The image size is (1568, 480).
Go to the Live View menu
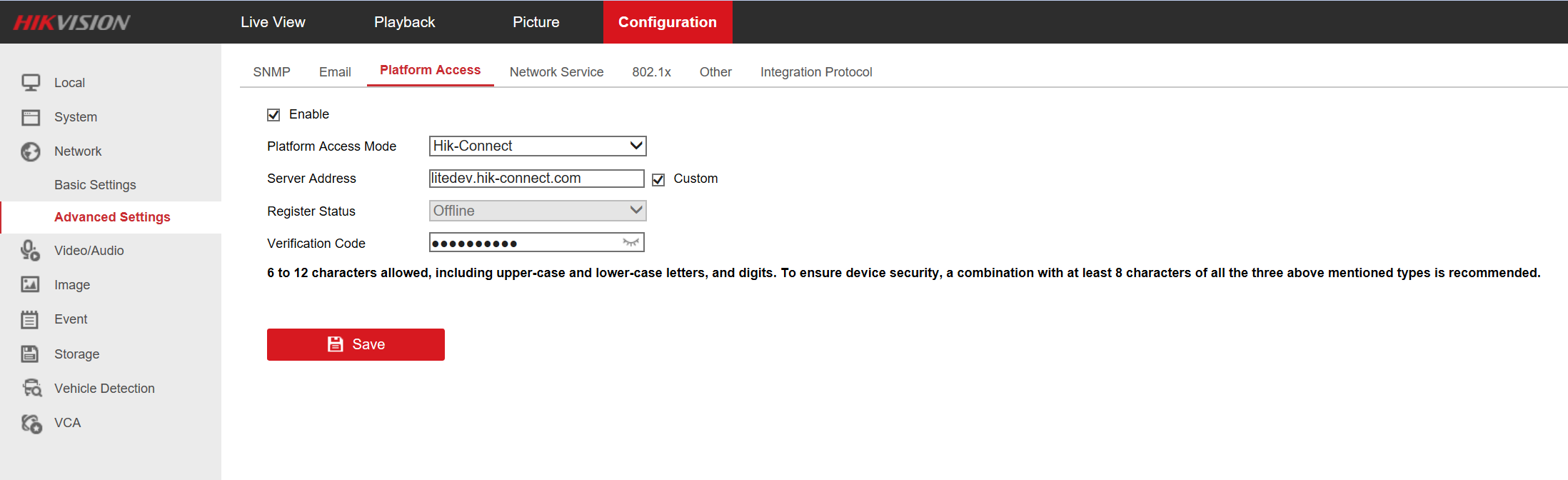[273, 22]
